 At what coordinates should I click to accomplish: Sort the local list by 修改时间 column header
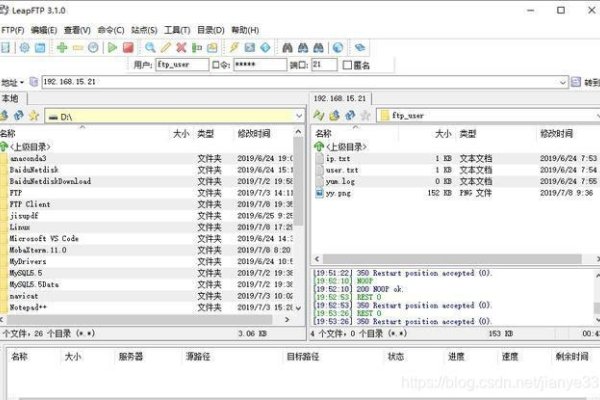[x=253, y=133]
